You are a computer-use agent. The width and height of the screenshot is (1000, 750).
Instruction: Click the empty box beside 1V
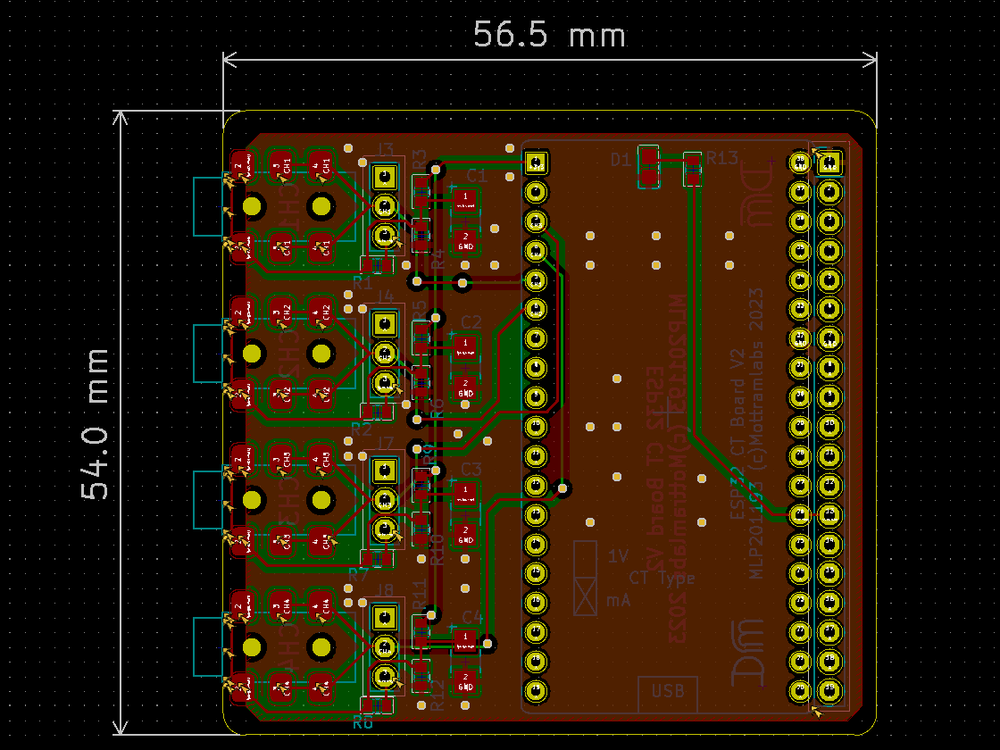click(x=585, y=559)
